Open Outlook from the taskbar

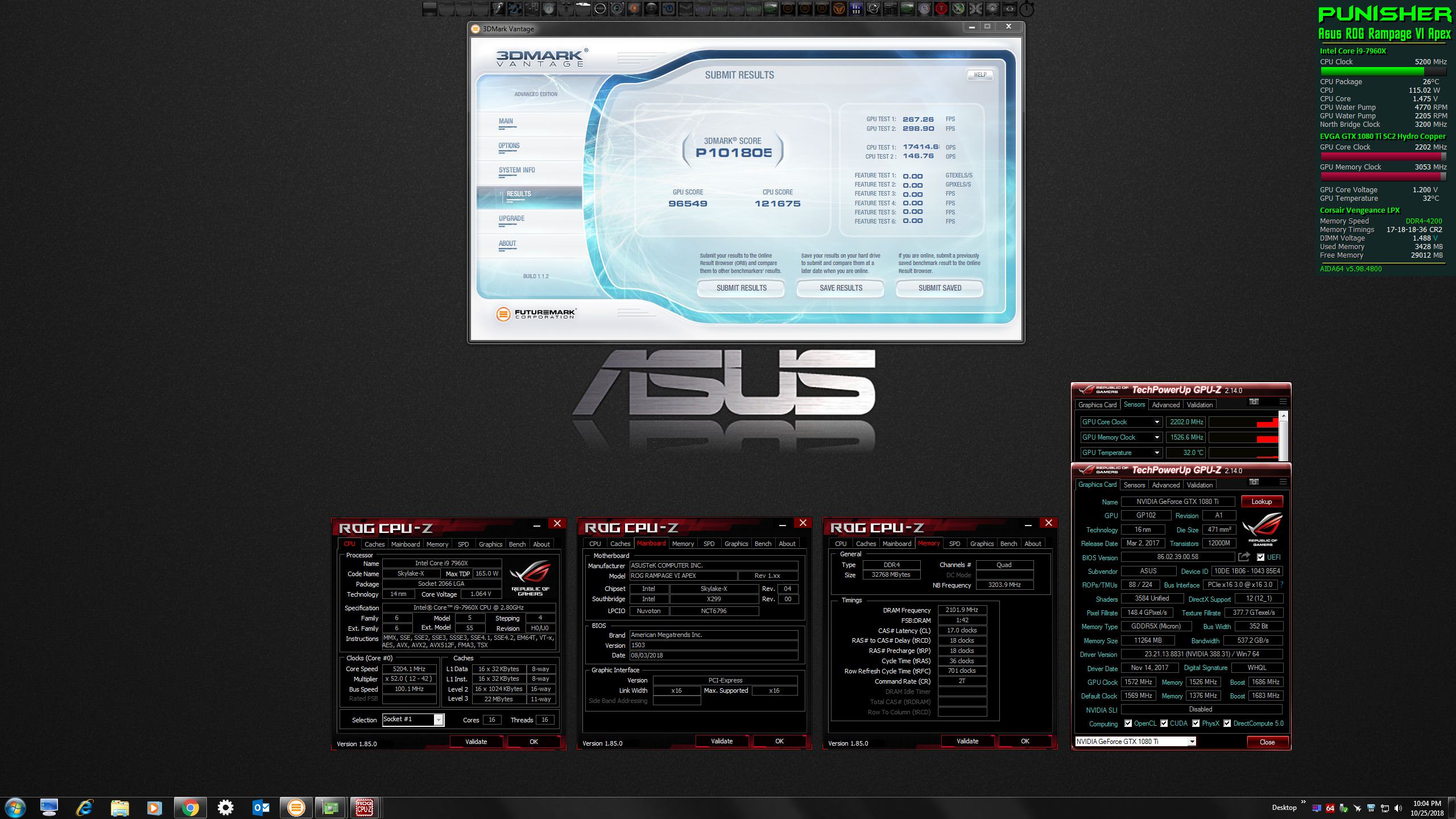point(260,808)
